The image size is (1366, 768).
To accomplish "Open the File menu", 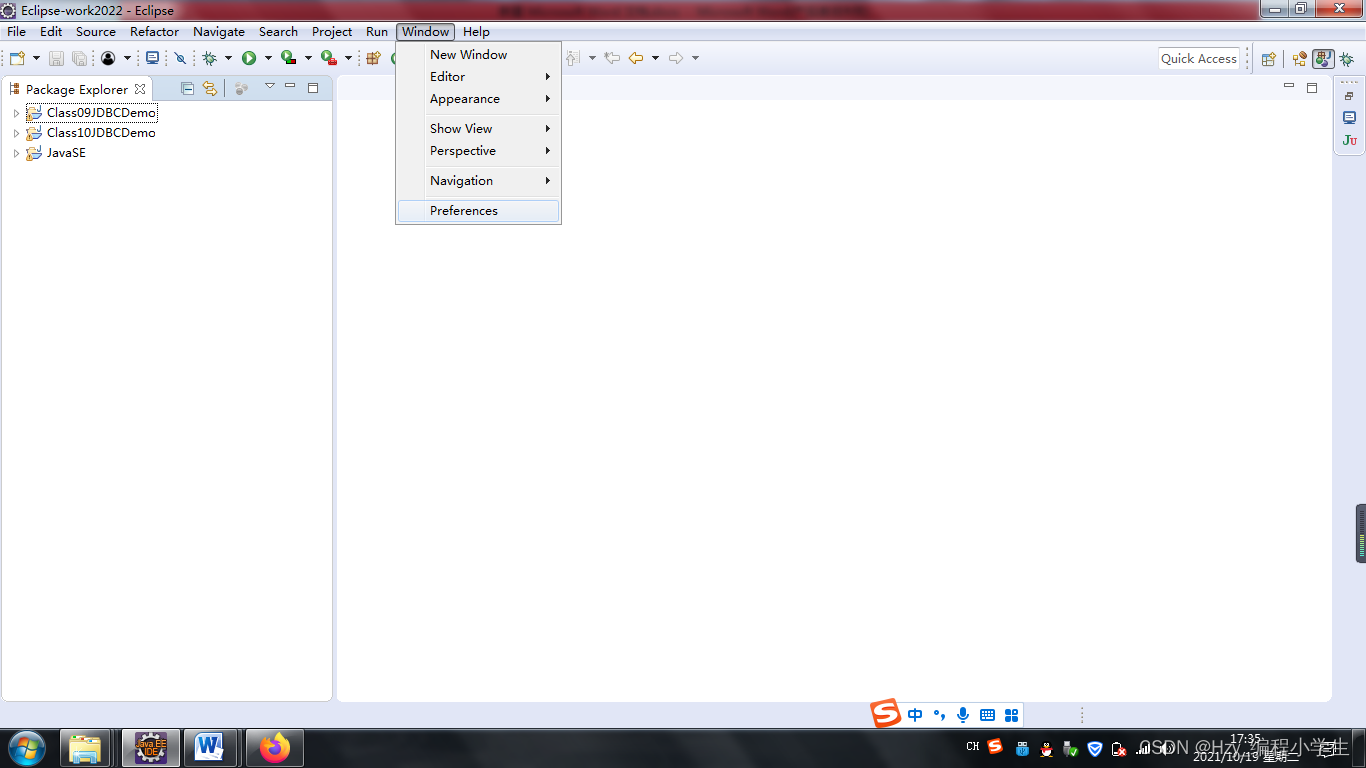I will [17, 32].
